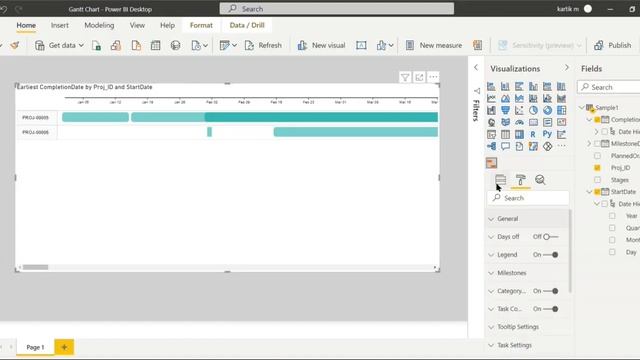Screen dimensions: 640x360
Task: Click the Publish button
Action: pos(613,45)
